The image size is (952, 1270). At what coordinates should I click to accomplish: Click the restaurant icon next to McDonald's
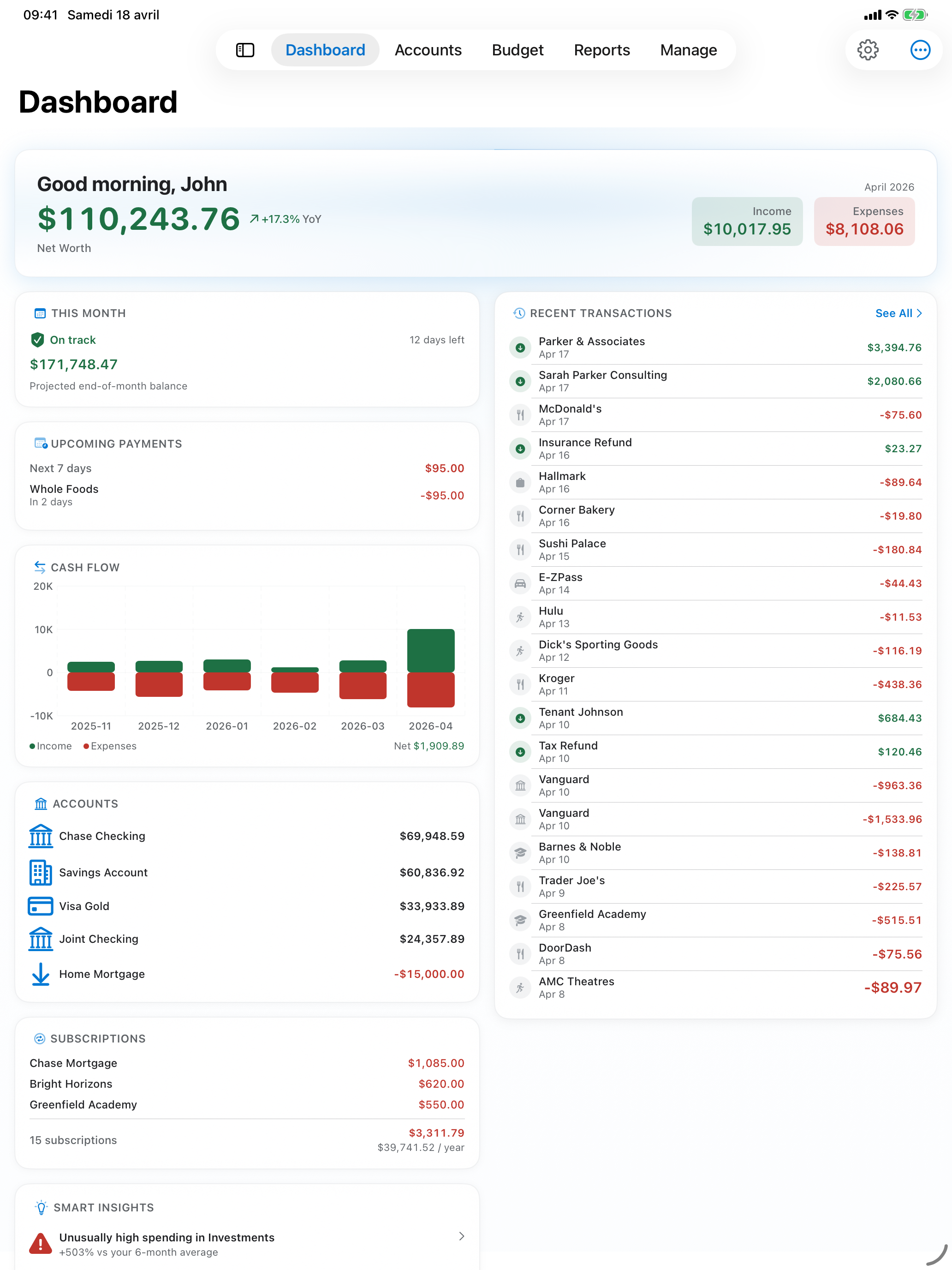pos(520,414)
